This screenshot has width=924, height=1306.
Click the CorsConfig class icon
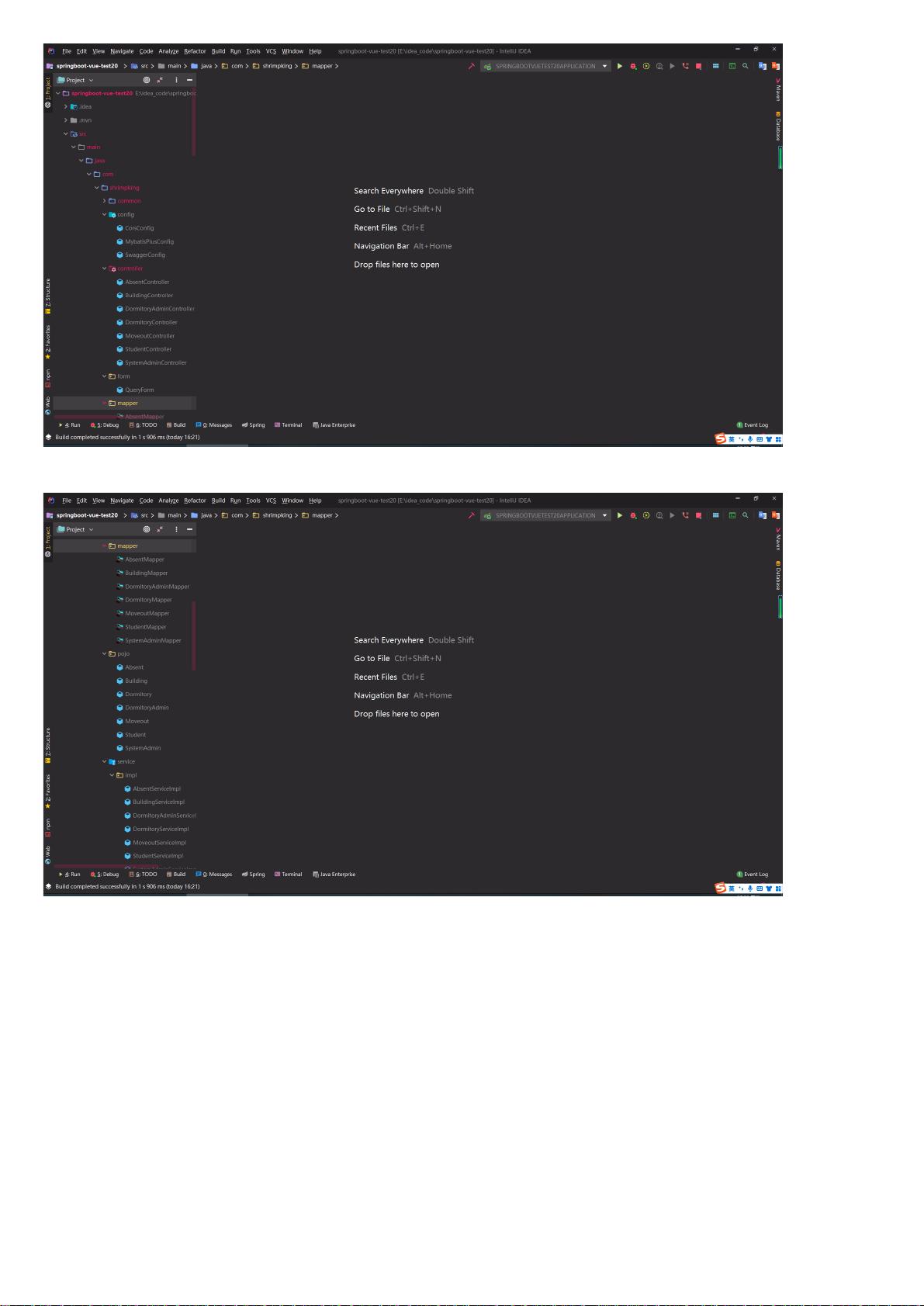pyautogui.click(x=119, y=228)
